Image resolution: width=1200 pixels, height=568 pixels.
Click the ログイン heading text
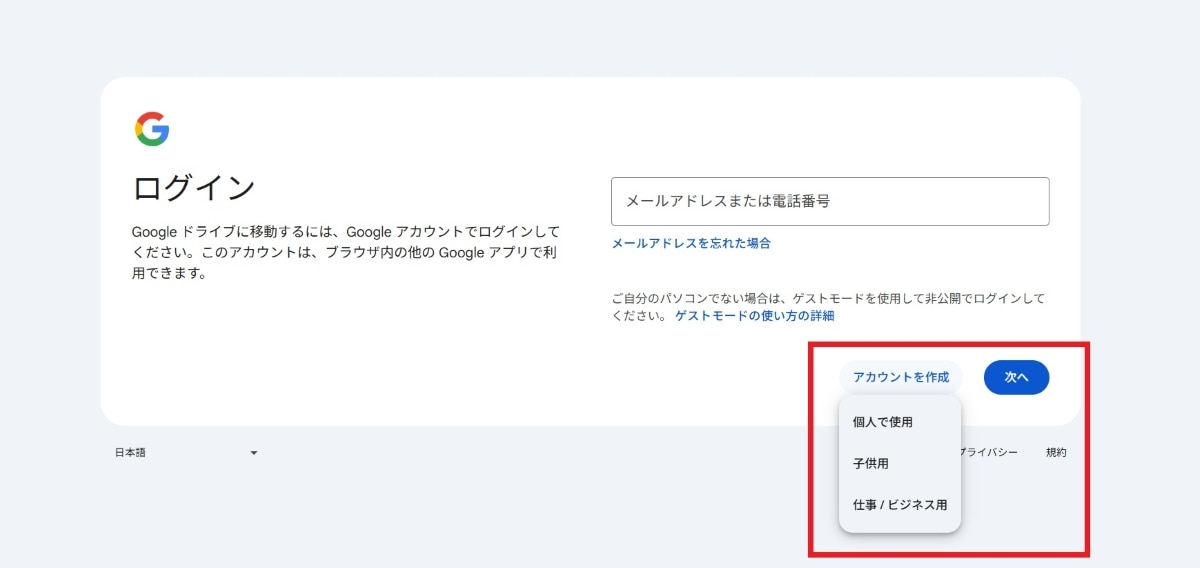click(x=194, y=188)
